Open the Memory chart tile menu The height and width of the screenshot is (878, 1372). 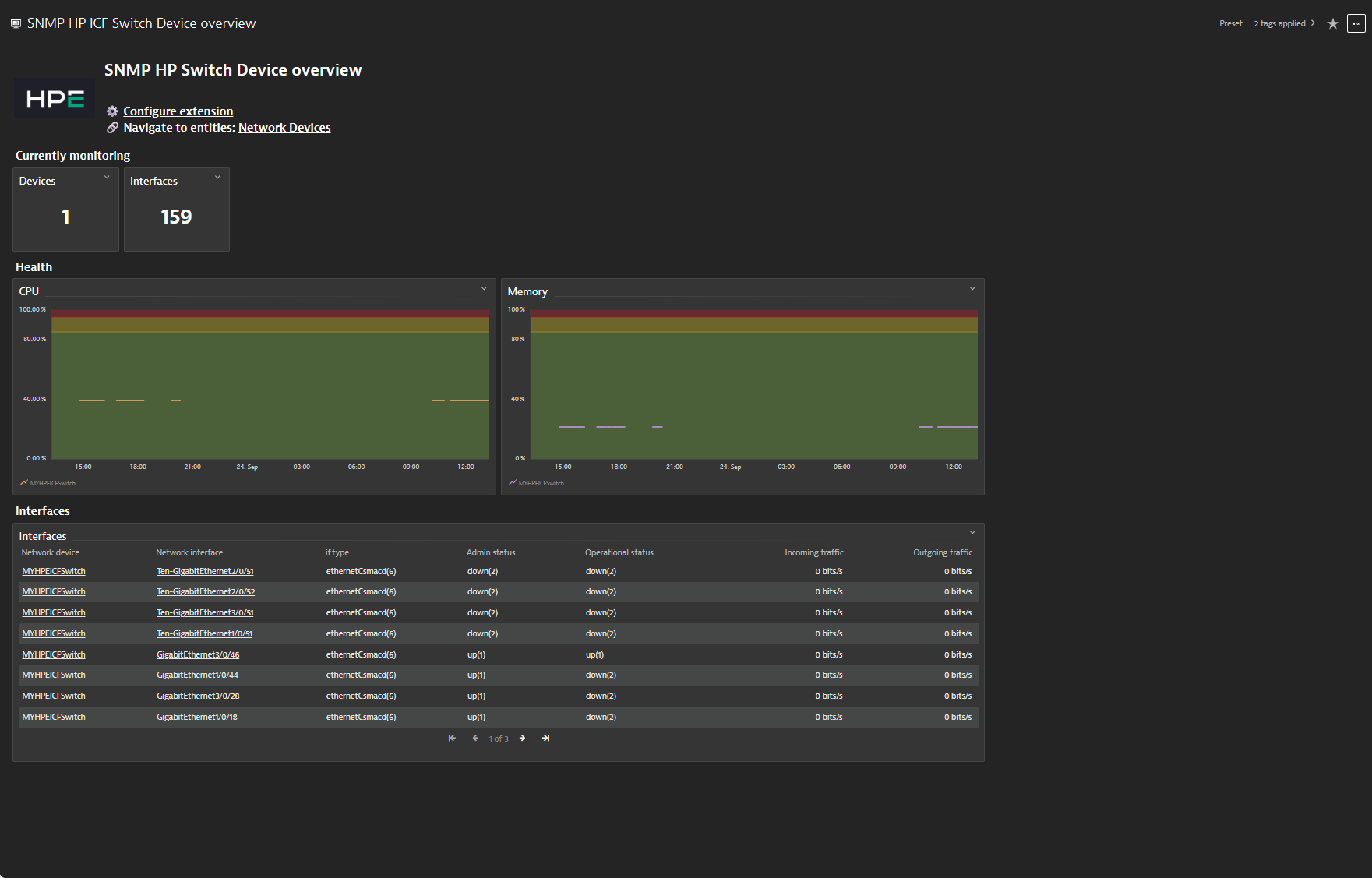point(972,289)
